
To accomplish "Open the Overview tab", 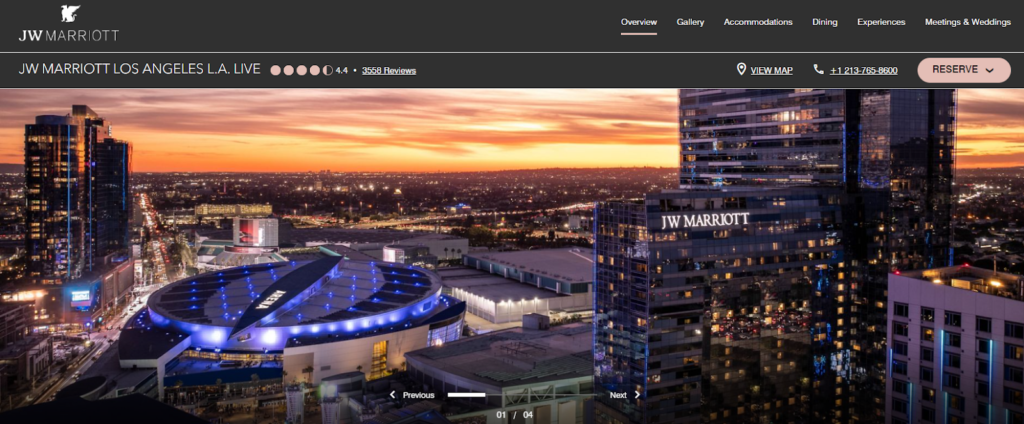I will click(x=639, y=22).
